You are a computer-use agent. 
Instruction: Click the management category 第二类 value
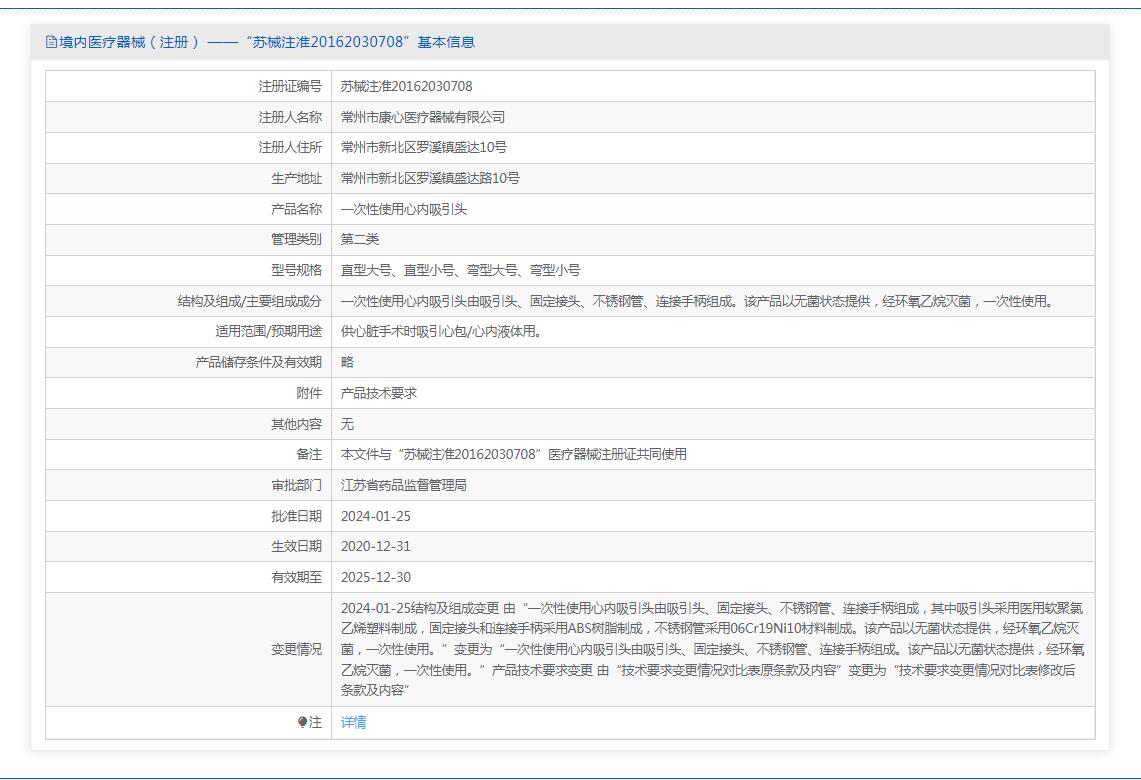click(x=360, y=239)
